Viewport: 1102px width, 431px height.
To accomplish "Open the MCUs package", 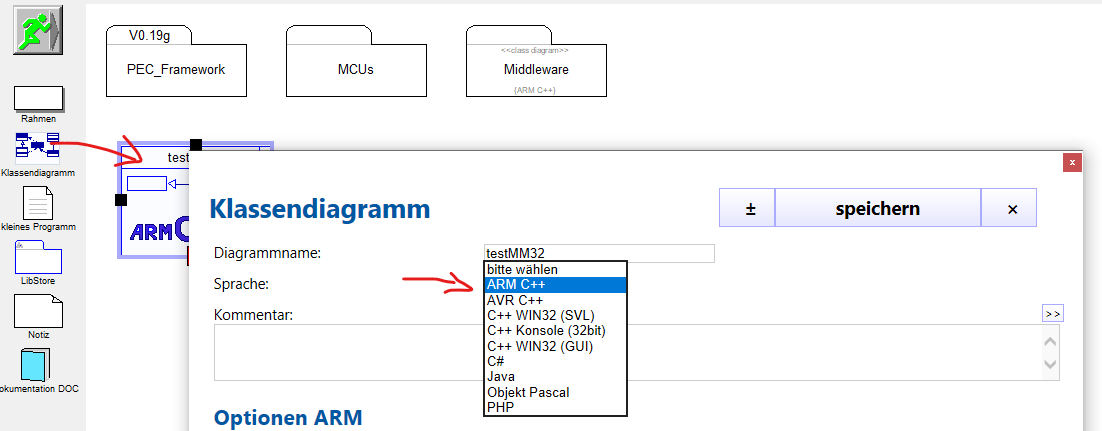I will [356, 70].
